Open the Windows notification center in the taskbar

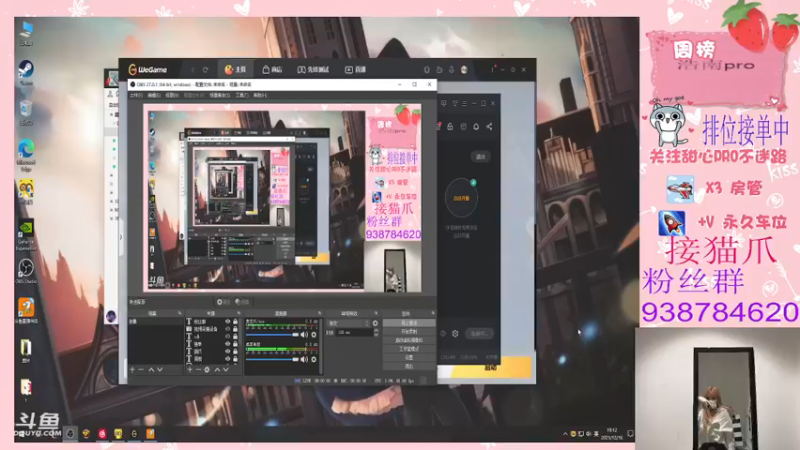(630, 434)
